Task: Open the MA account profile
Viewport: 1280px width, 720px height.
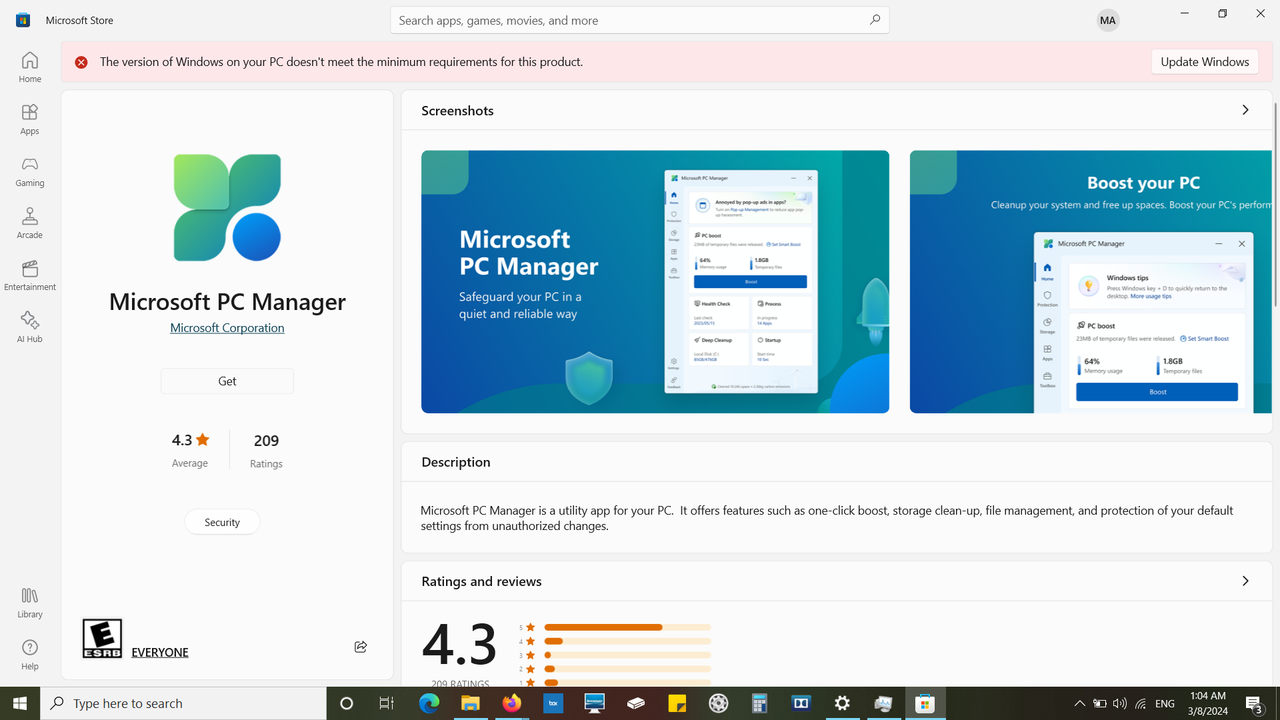Action: click(1107, 20)
